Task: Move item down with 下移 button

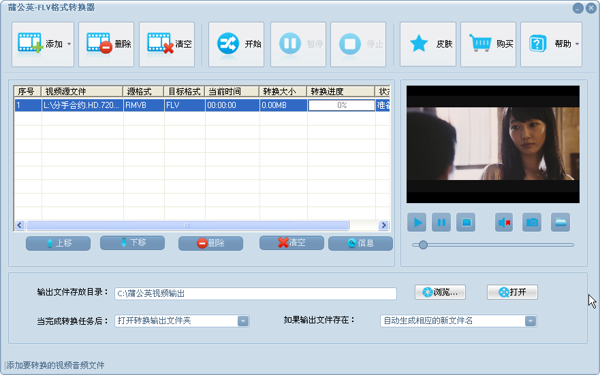Action: pyautogui.click(x=132, y=243)
